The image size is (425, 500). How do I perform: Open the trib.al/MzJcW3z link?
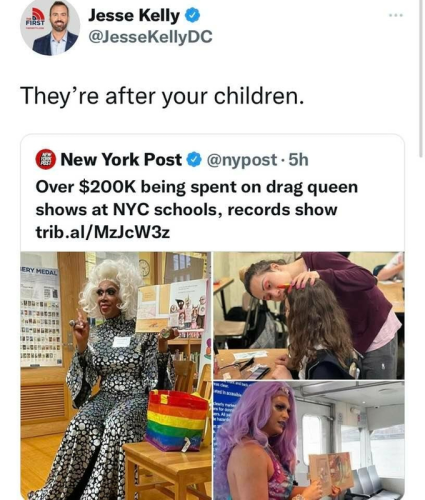[x=103, y=232]
